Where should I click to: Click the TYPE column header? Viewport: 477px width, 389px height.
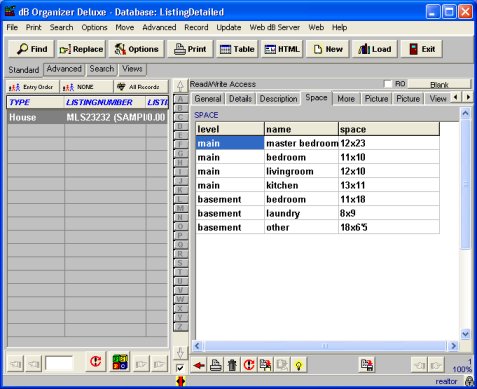[35, 102]
